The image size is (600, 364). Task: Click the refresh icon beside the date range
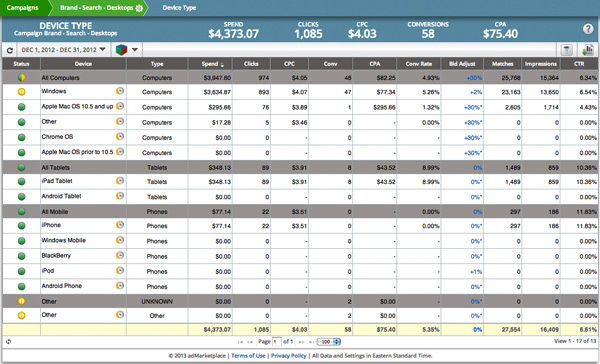coord(10,50)
